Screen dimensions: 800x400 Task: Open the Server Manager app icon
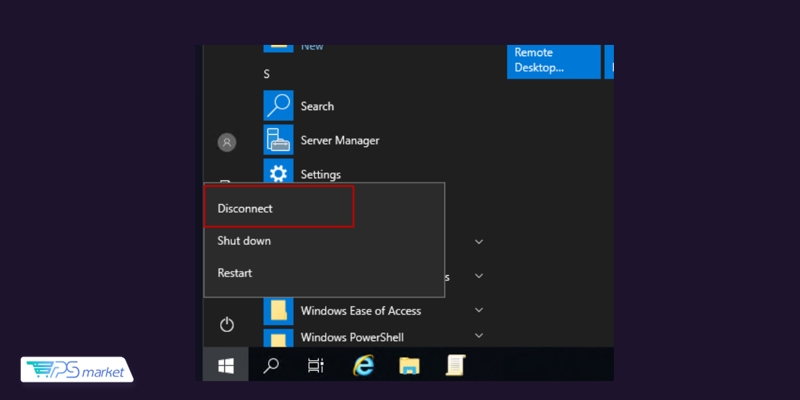tap(278, 140)
